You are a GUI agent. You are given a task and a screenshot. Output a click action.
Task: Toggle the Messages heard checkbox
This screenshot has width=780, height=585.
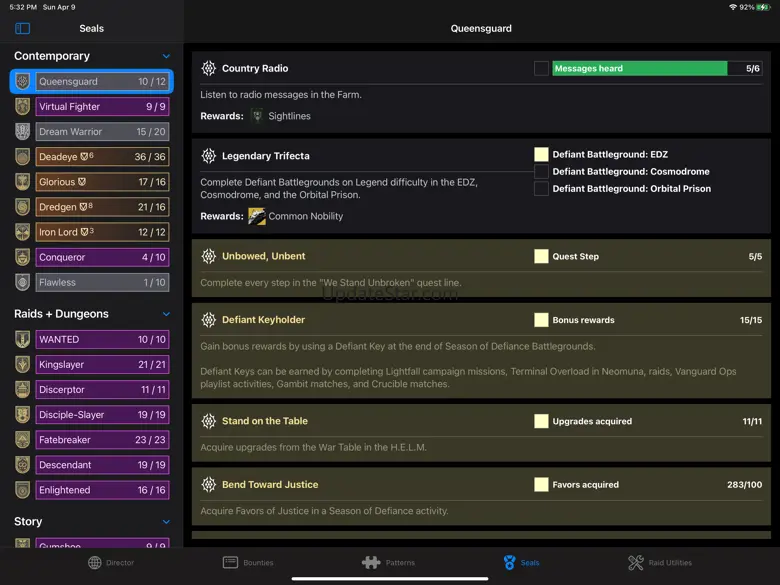click(x=541, y=68)
